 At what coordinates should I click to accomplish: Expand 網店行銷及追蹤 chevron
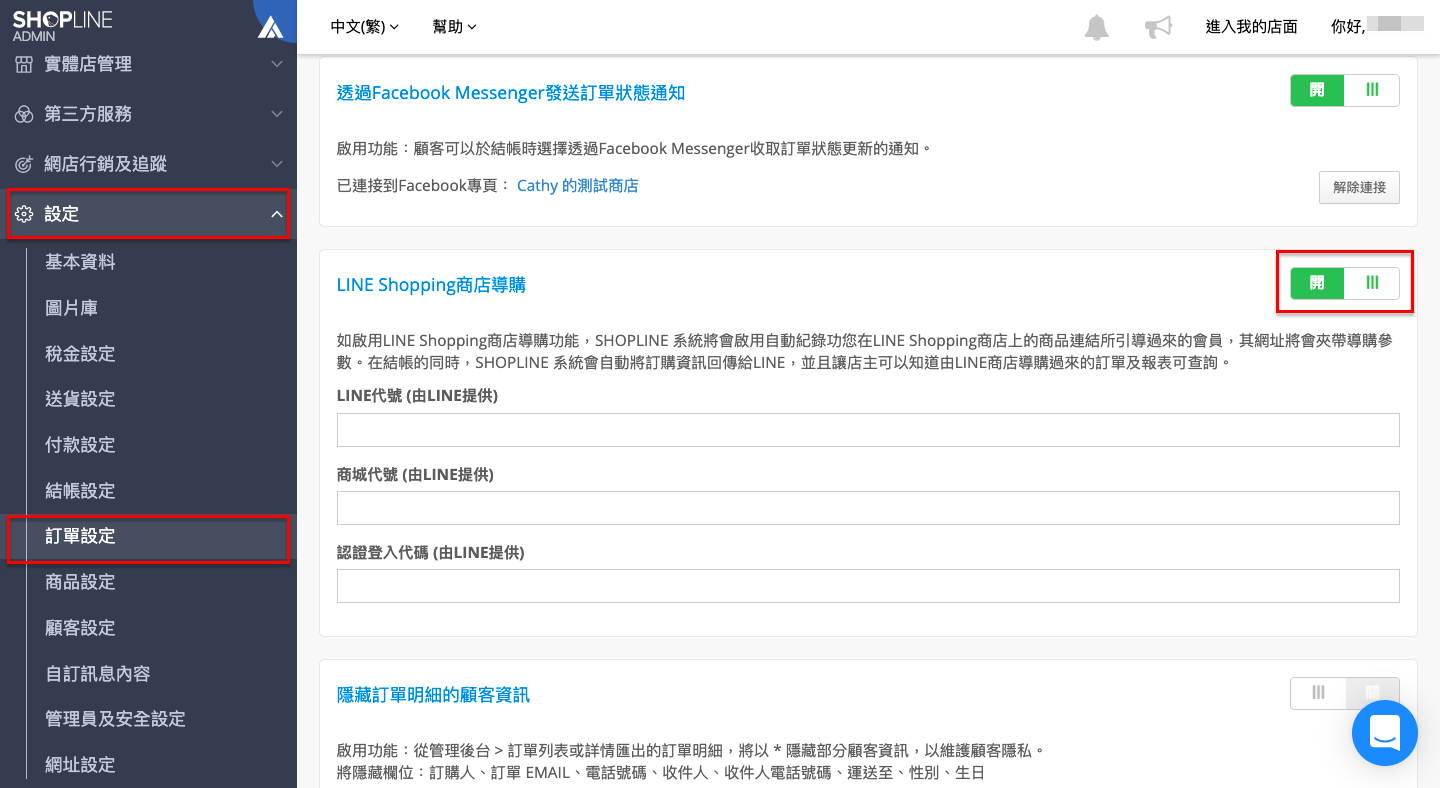277,164
